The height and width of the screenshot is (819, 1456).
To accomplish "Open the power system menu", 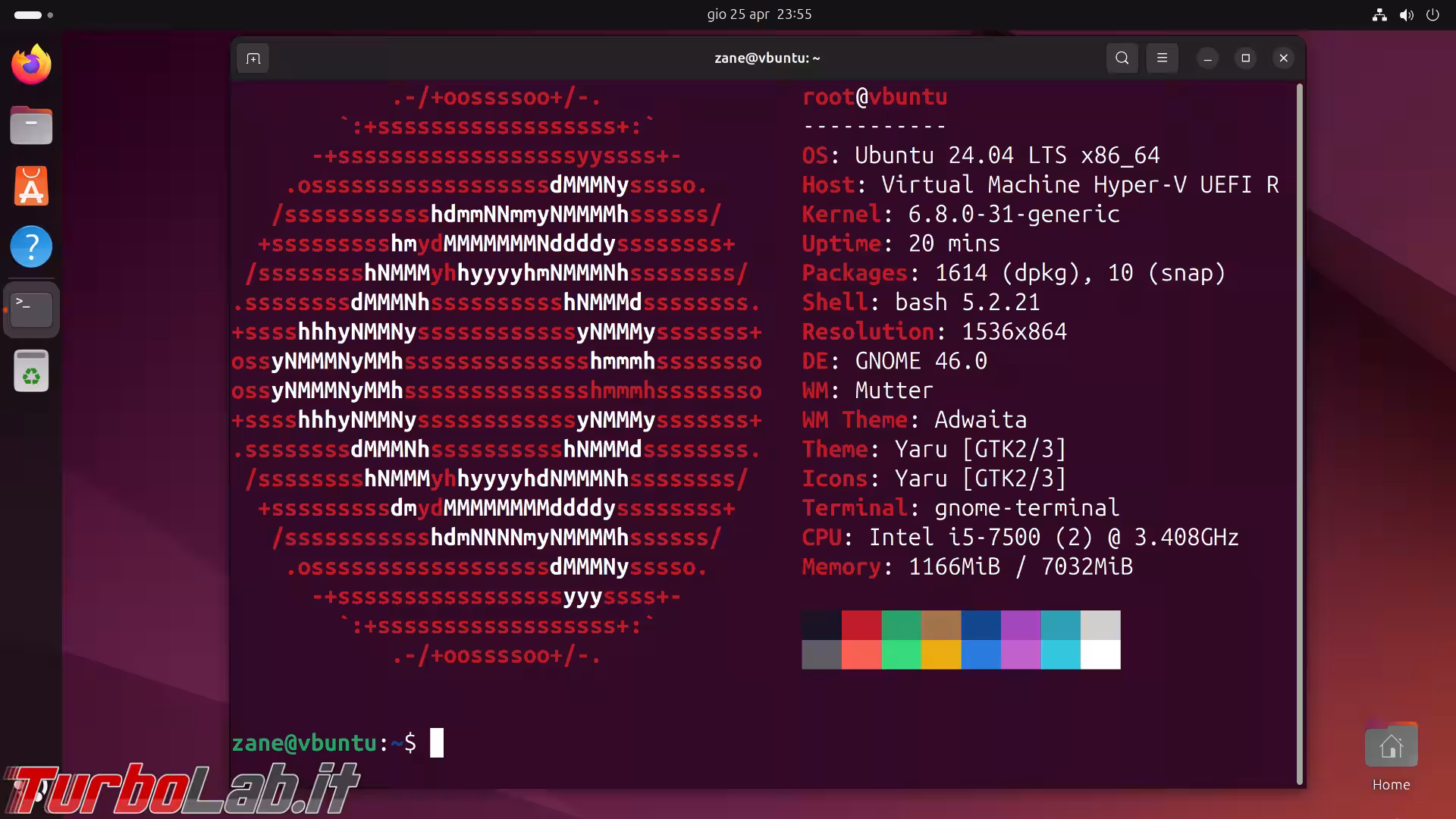I will [1432, 14].
